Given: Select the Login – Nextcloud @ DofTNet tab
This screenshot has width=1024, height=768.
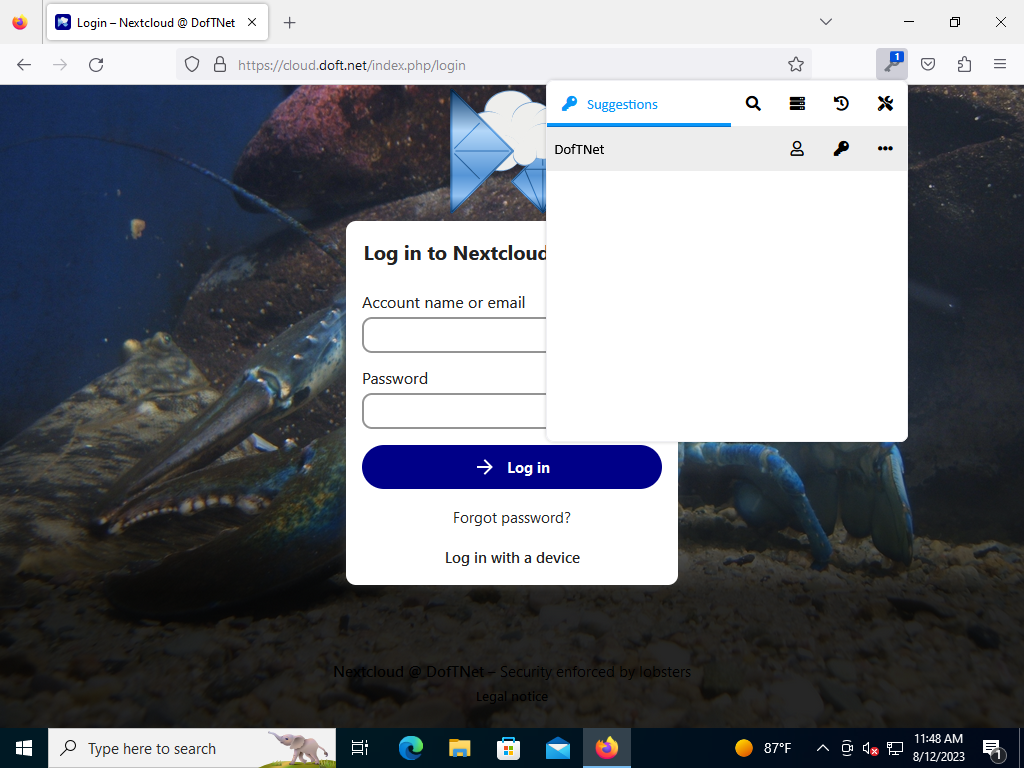Looking at the screenshot, I should click(x=157, y=22).
